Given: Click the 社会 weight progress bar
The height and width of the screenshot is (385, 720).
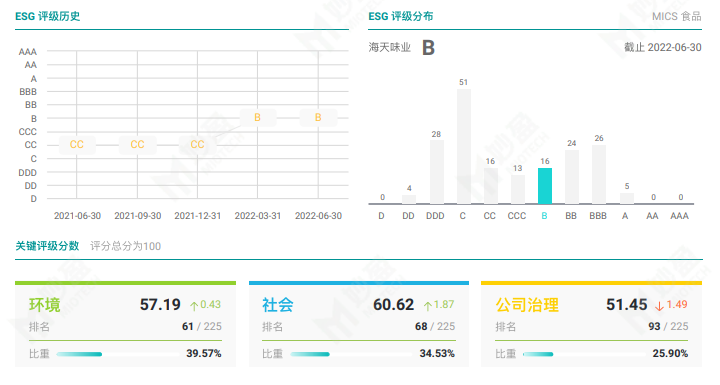Looking at the screenshot, I should click(x=351, y=354).
